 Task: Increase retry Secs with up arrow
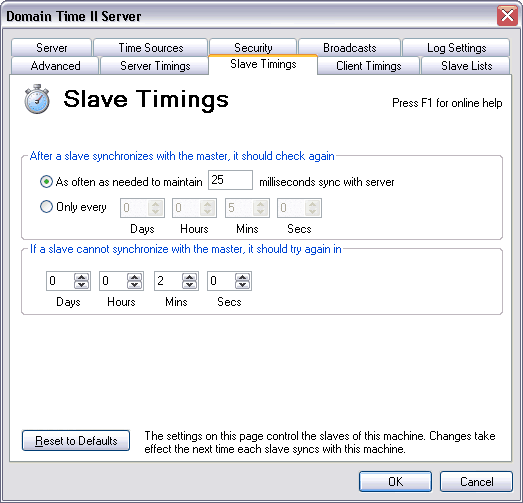pyautogui.click(x=242, y=277)
